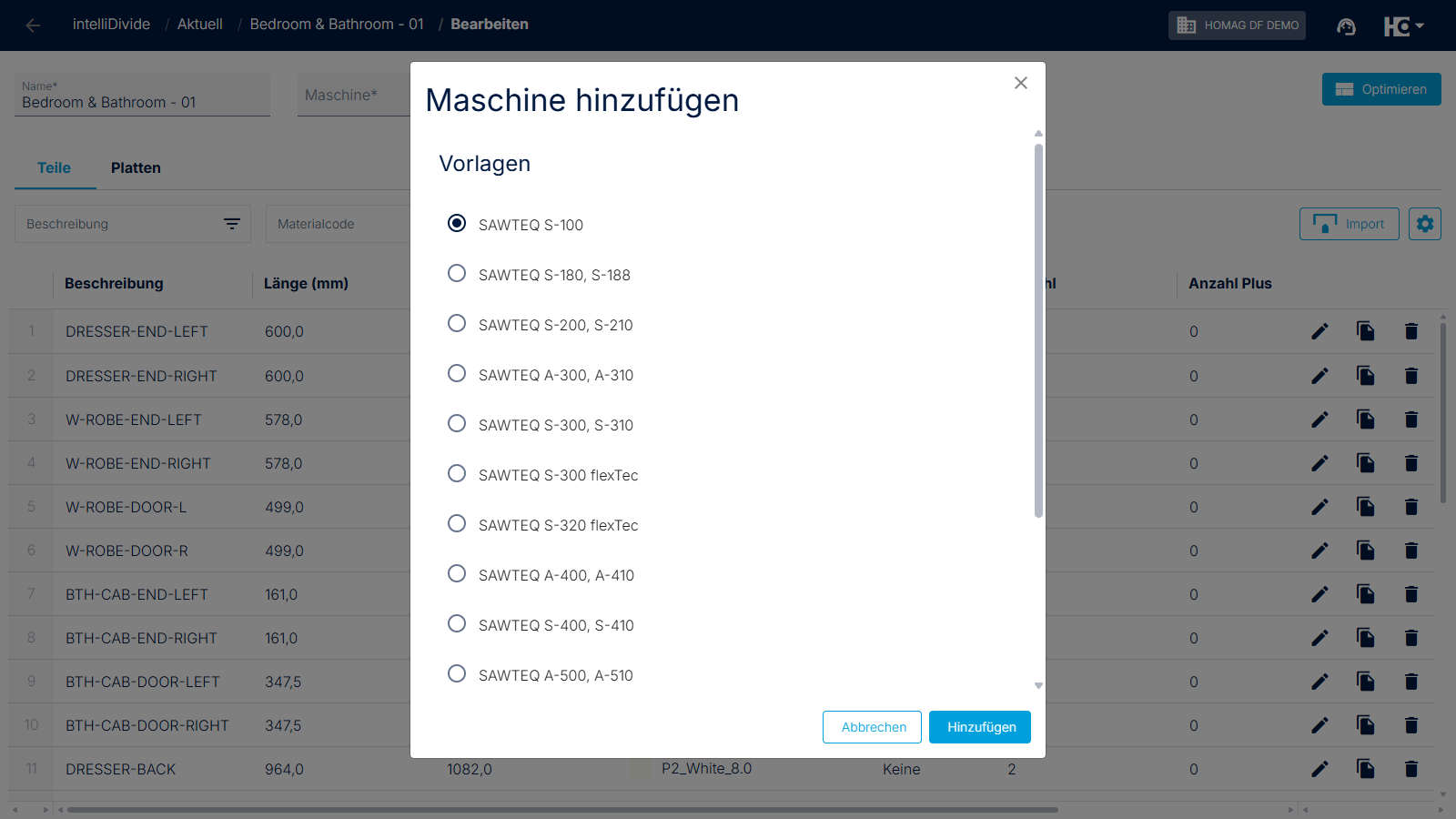The width and height of the screenshot is (1456, 819).
Task: Delete the DRESSER-END-RIGHT row
Action: click(x=1411, y=376)
